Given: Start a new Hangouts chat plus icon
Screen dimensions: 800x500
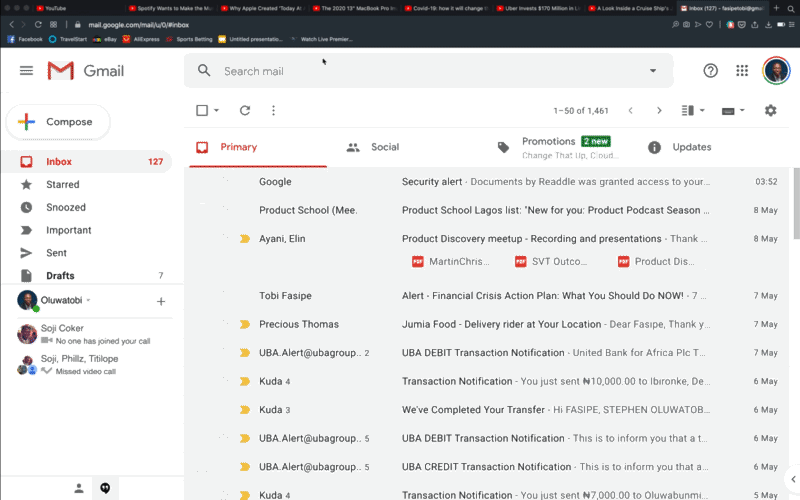Looking at the screenshot, I should (161, 302).
